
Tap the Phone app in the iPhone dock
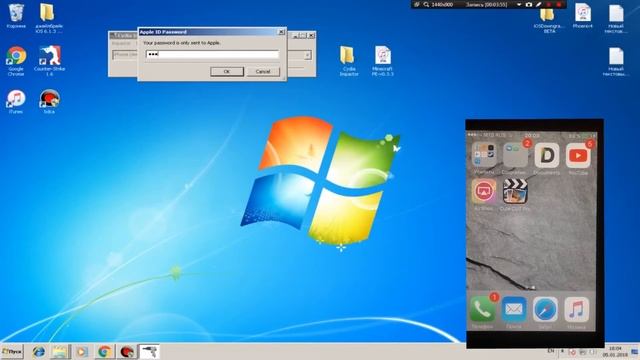(482, 309)
